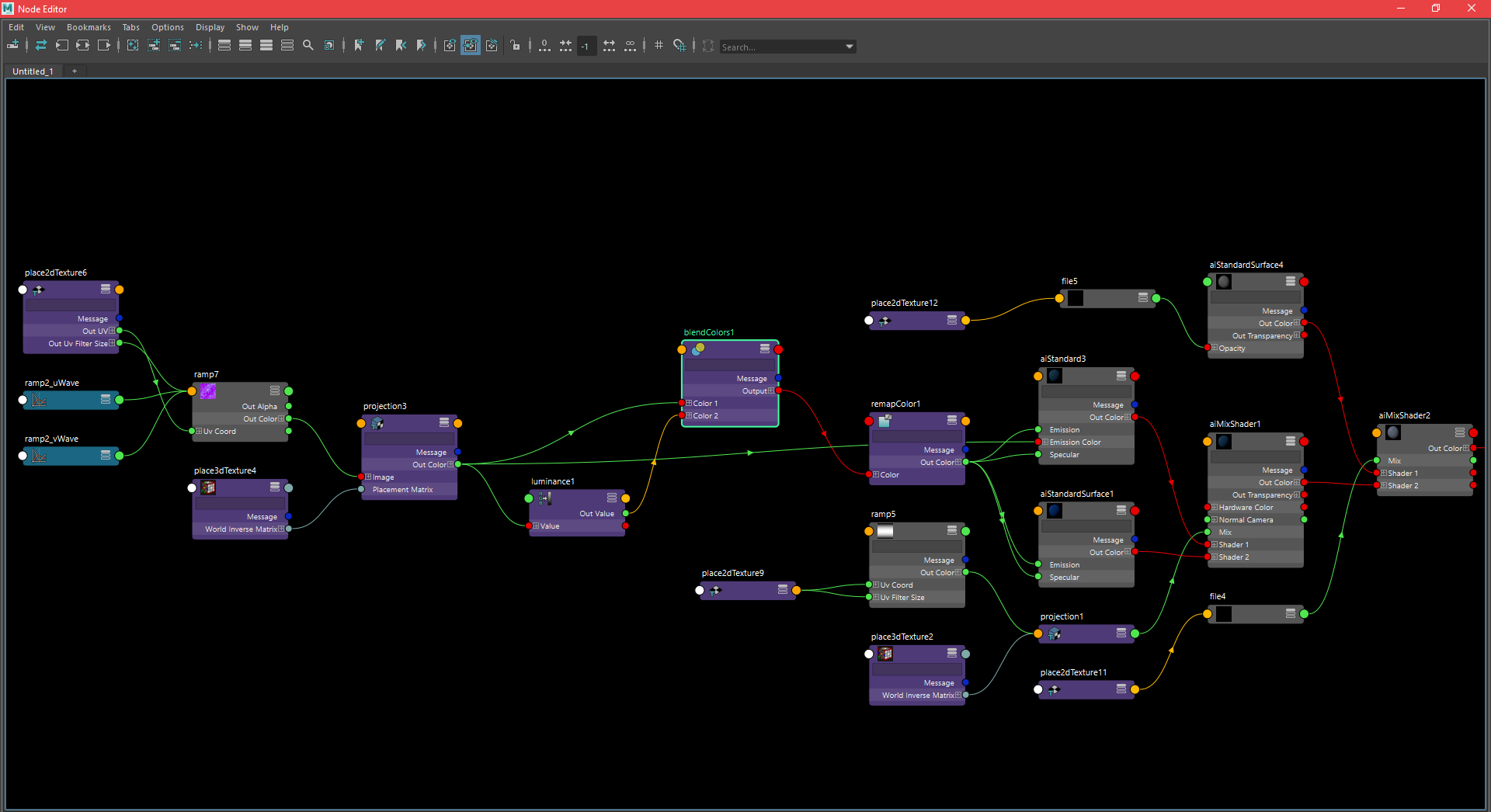Select the Untitled_1 tab
This screenshot has width=1491, height=812.
33,71
